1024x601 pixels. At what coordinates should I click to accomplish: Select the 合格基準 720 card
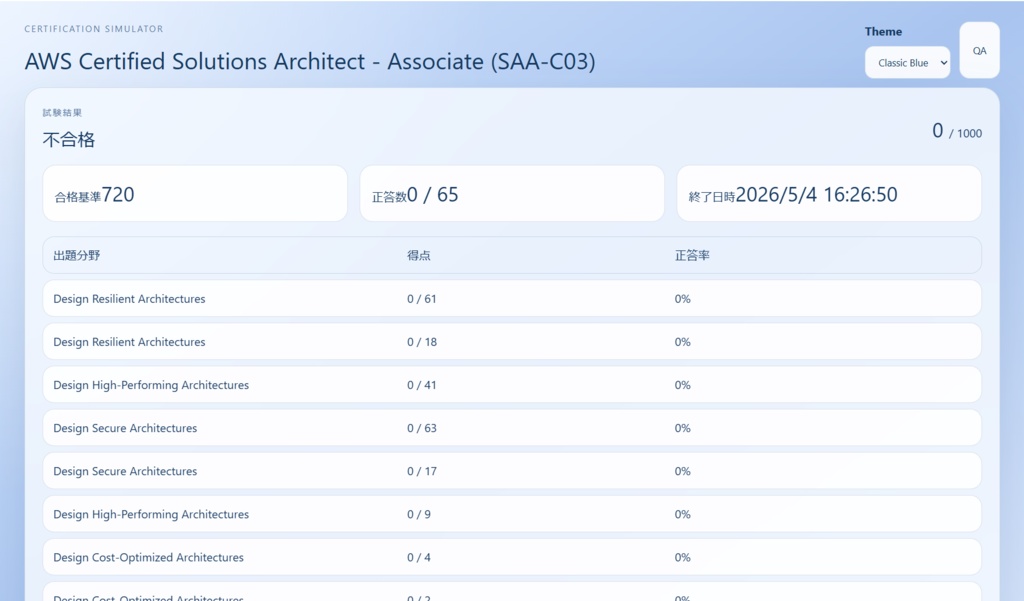click(195, 193)
